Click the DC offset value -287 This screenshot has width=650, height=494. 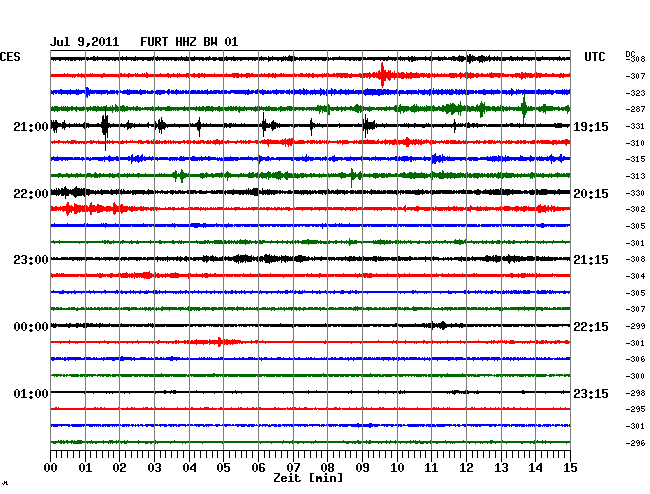tap(635, 109)
